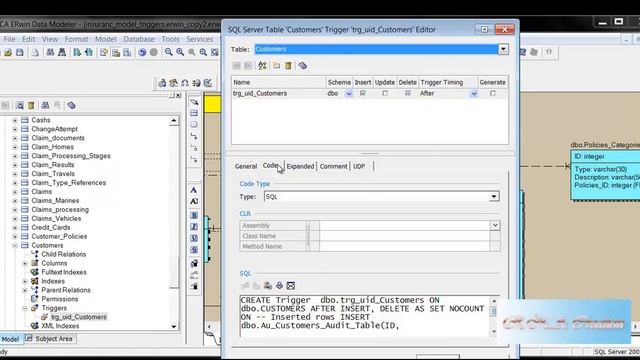The width and height of the screenshot is (640, 360).
Task: Toggle Bold using the B icon in the toolbox
Action: tap(194, 215)
